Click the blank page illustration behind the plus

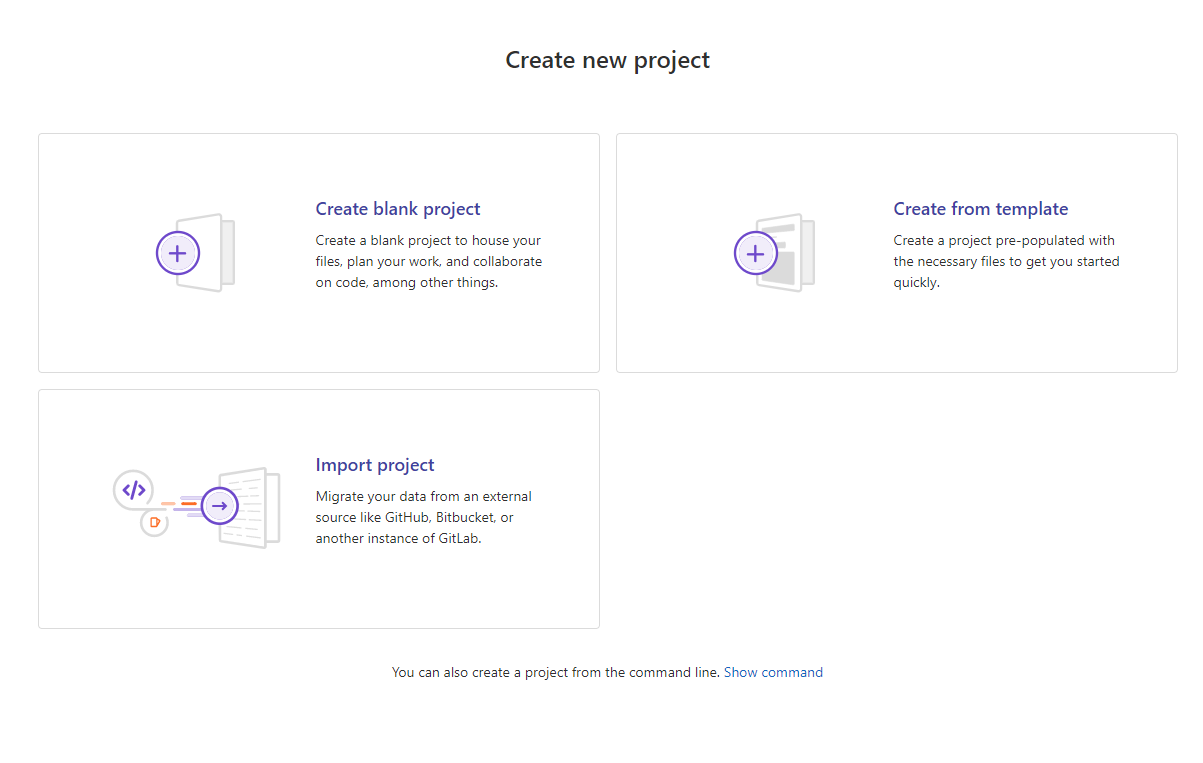pyautogui.click(x=216, y=252)
